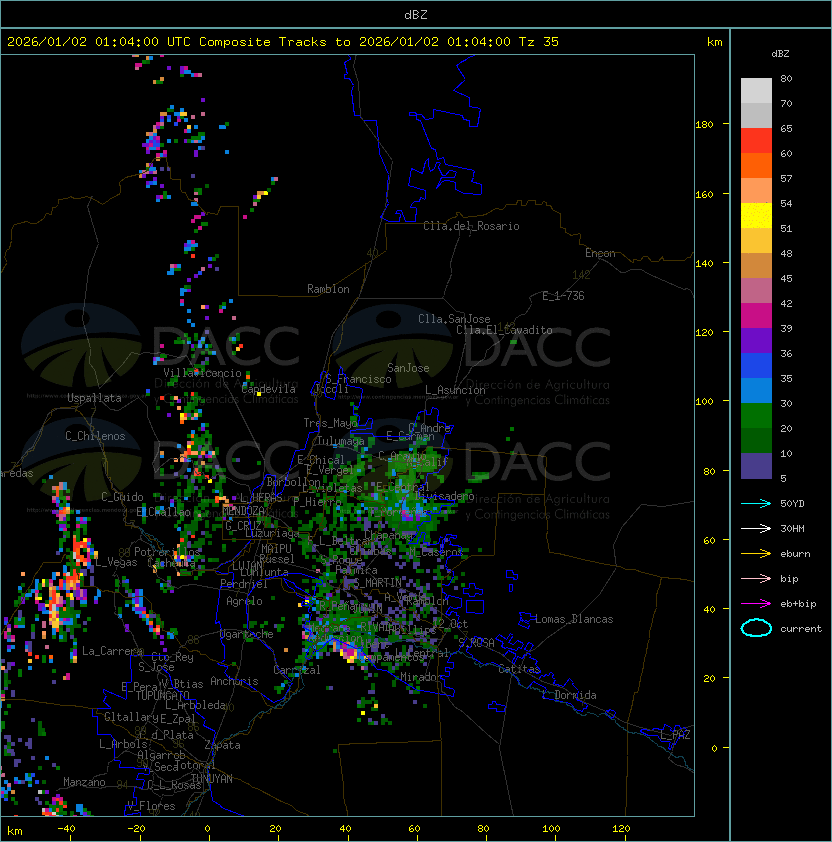Click the 'Clla.SanJose' map label
Screen dimensions: 832x842
click(x=454, y=319)
